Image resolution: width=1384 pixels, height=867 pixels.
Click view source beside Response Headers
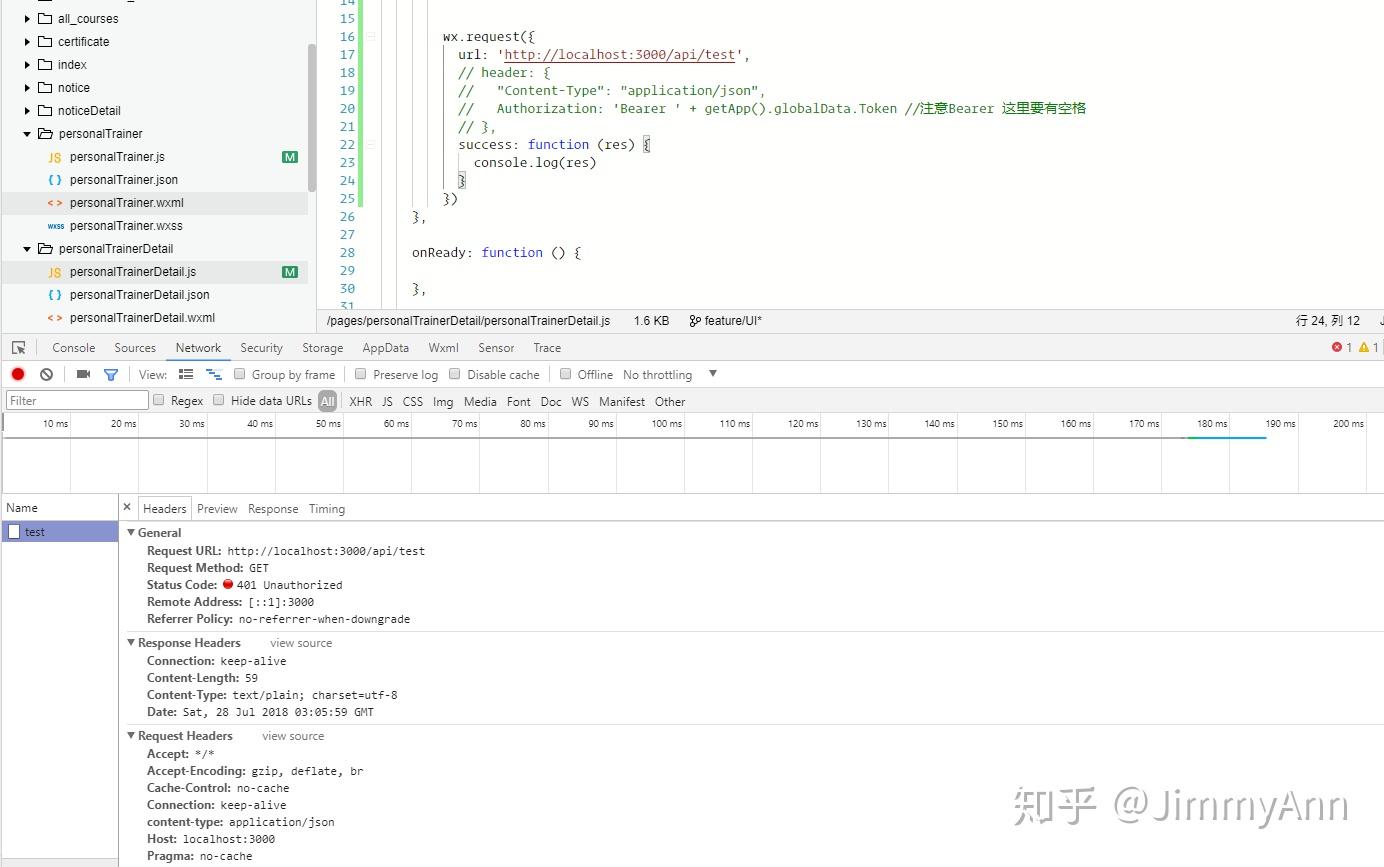[301, 643]
